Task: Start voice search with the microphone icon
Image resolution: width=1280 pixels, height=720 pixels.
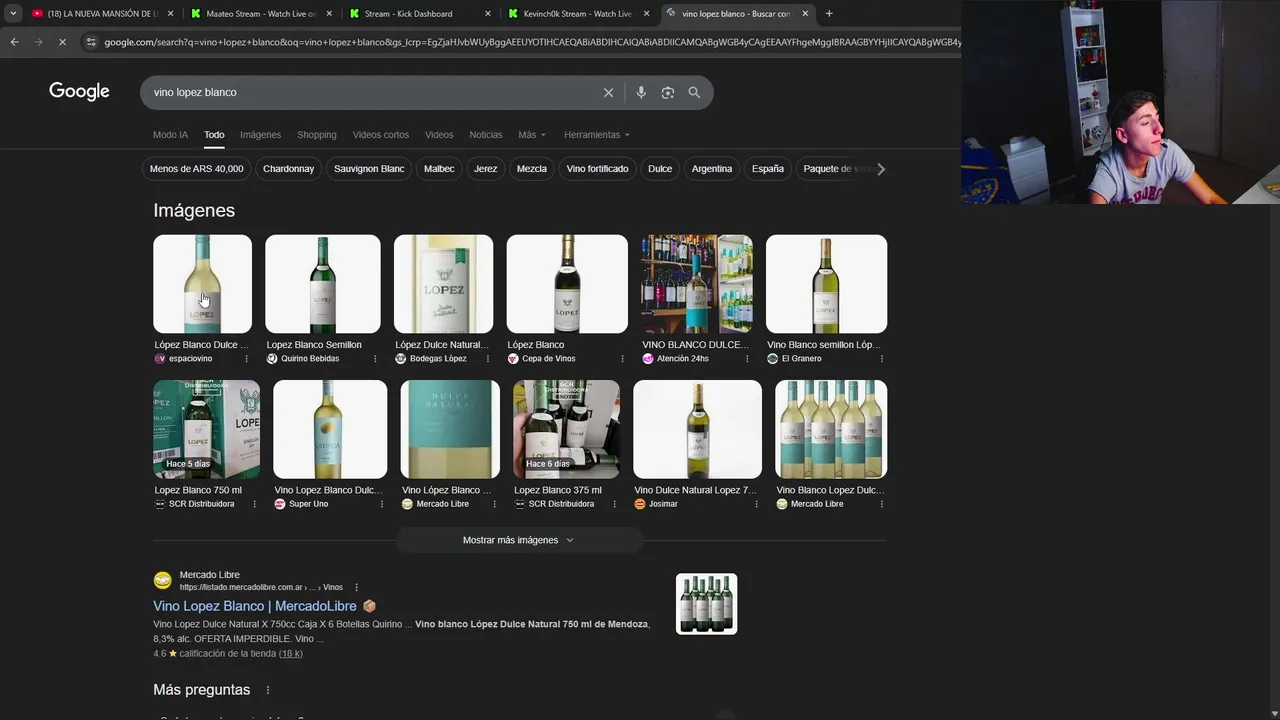Action: pyautogui.click(x=641, y=92)
